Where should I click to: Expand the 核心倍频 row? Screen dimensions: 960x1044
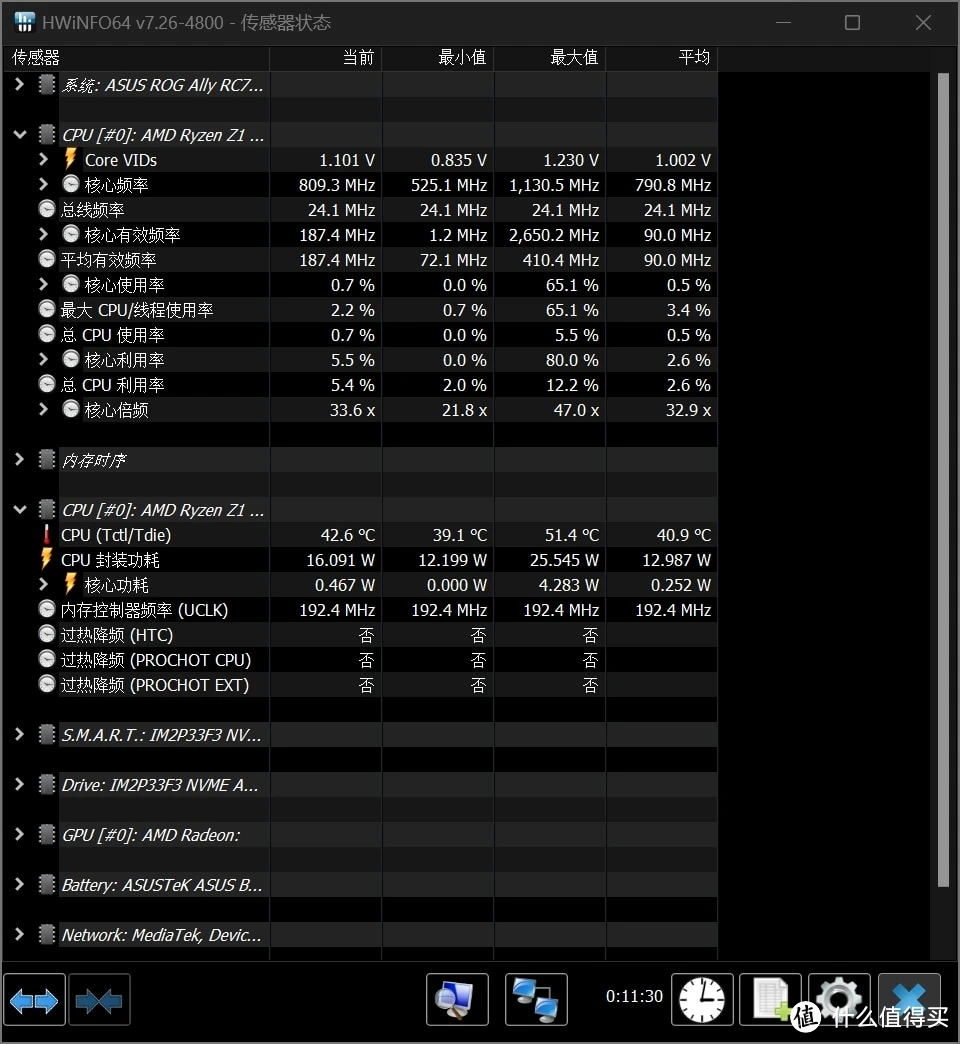pos(43,409)
